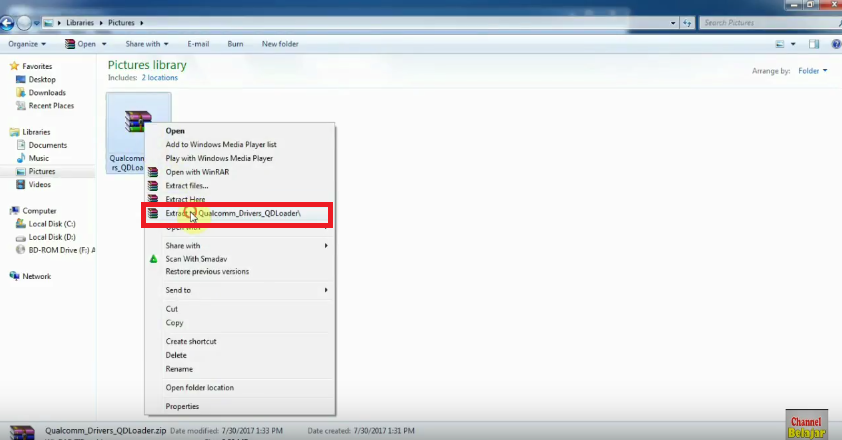Click the Smadav green triangle icon
842x440 pixels.
[x=153, y=259]
